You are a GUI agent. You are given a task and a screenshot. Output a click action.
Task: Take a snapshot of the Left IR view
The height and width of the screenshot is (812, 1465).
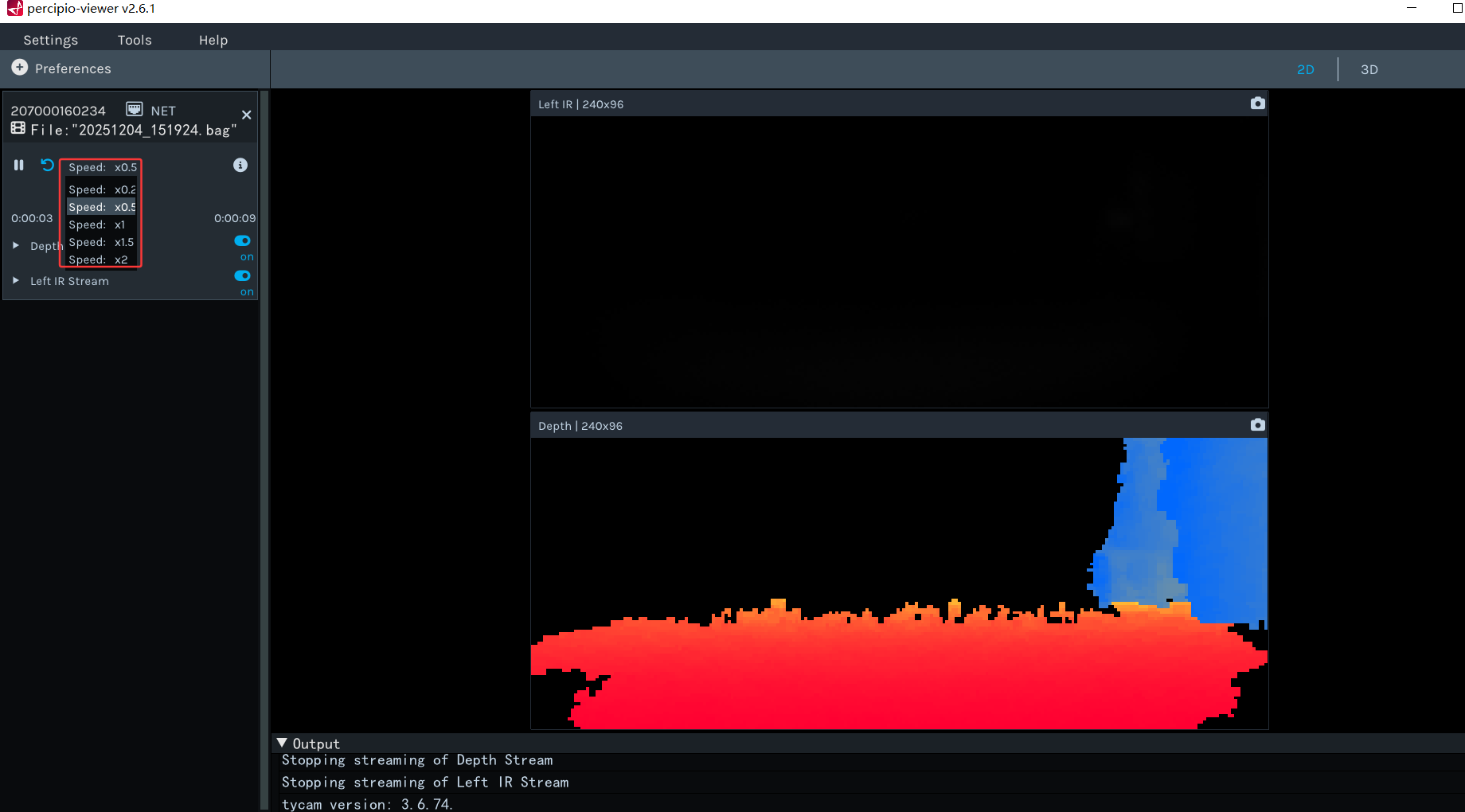[x=1257, y=103]
